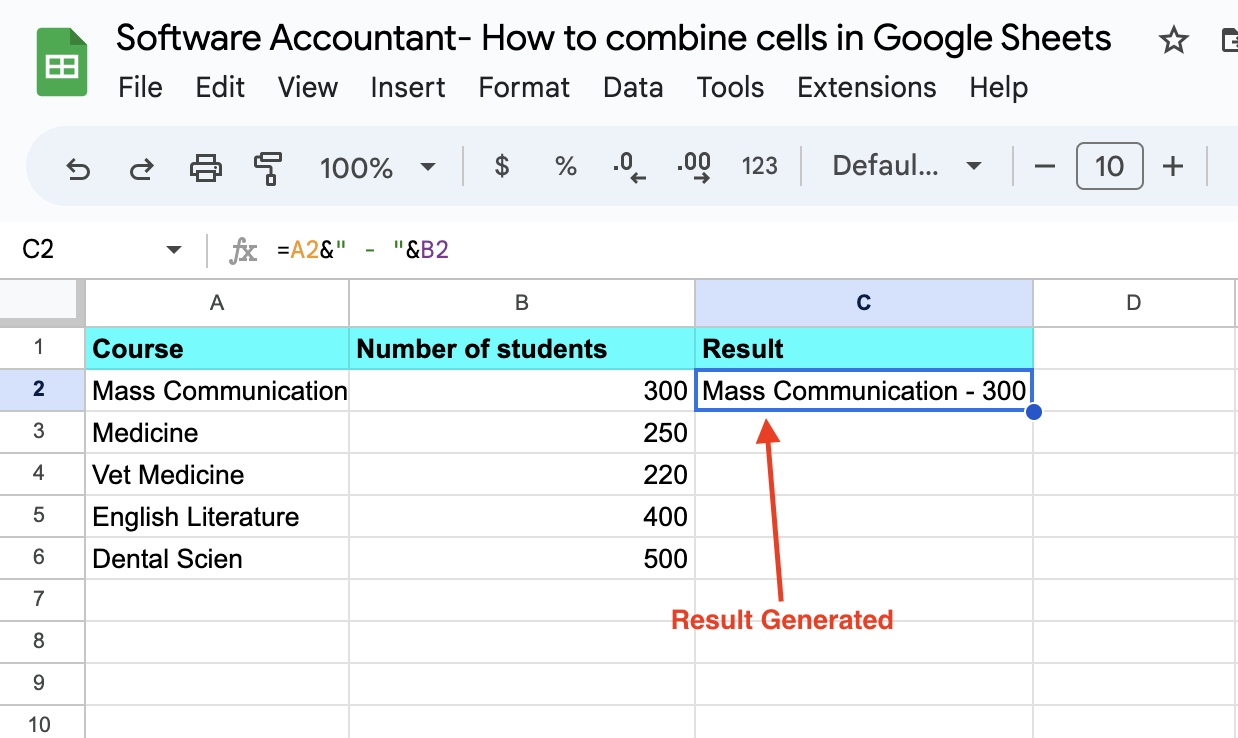The image size is (1238, 738).
Task: Open the Edit menu
Action: pos(221,87)
